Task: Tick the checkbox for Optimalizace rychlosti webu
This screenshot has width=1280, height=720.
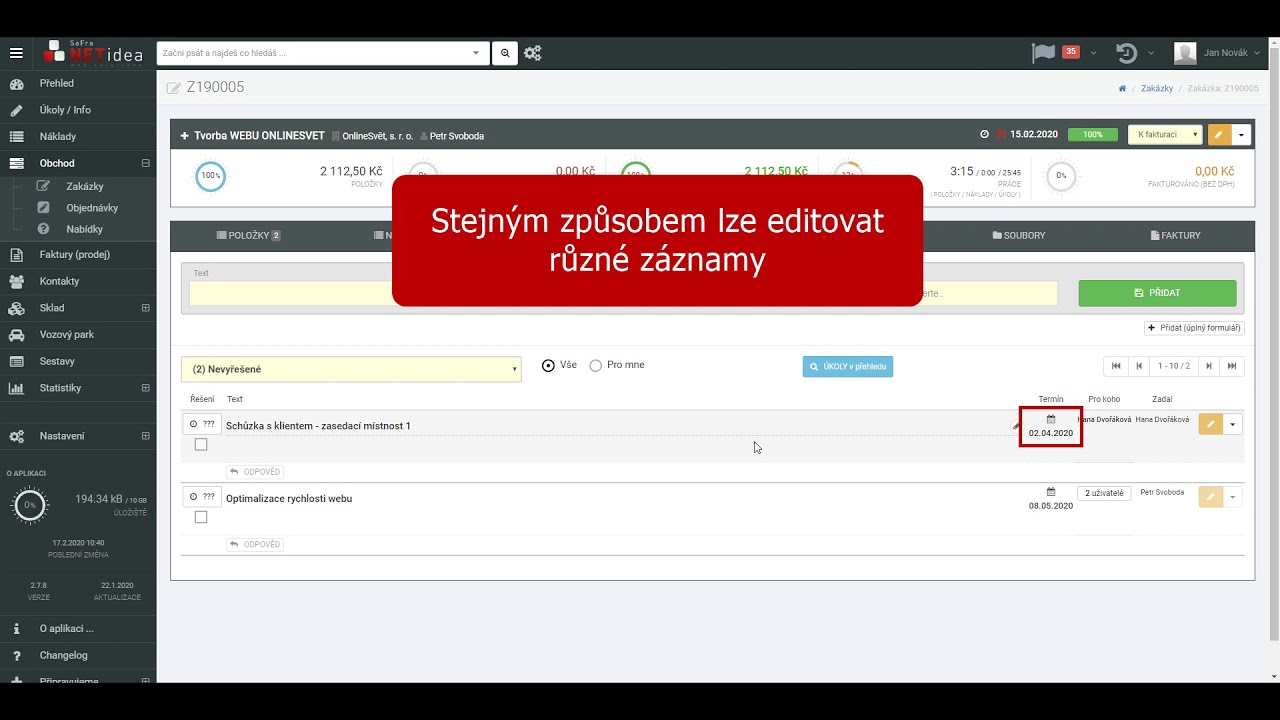Action: pos(201,517)
